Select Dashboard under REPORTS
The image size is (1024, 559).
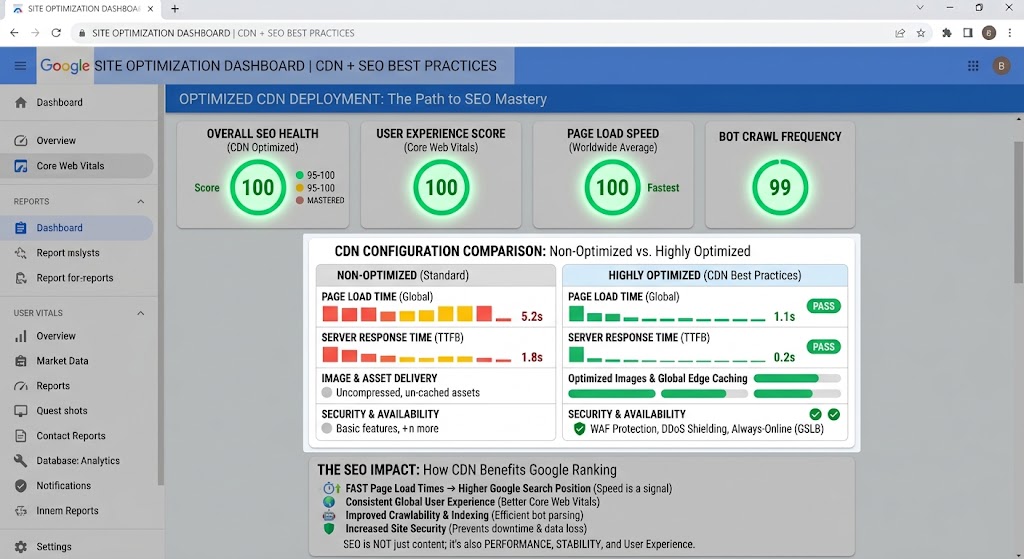pos(77,228)
